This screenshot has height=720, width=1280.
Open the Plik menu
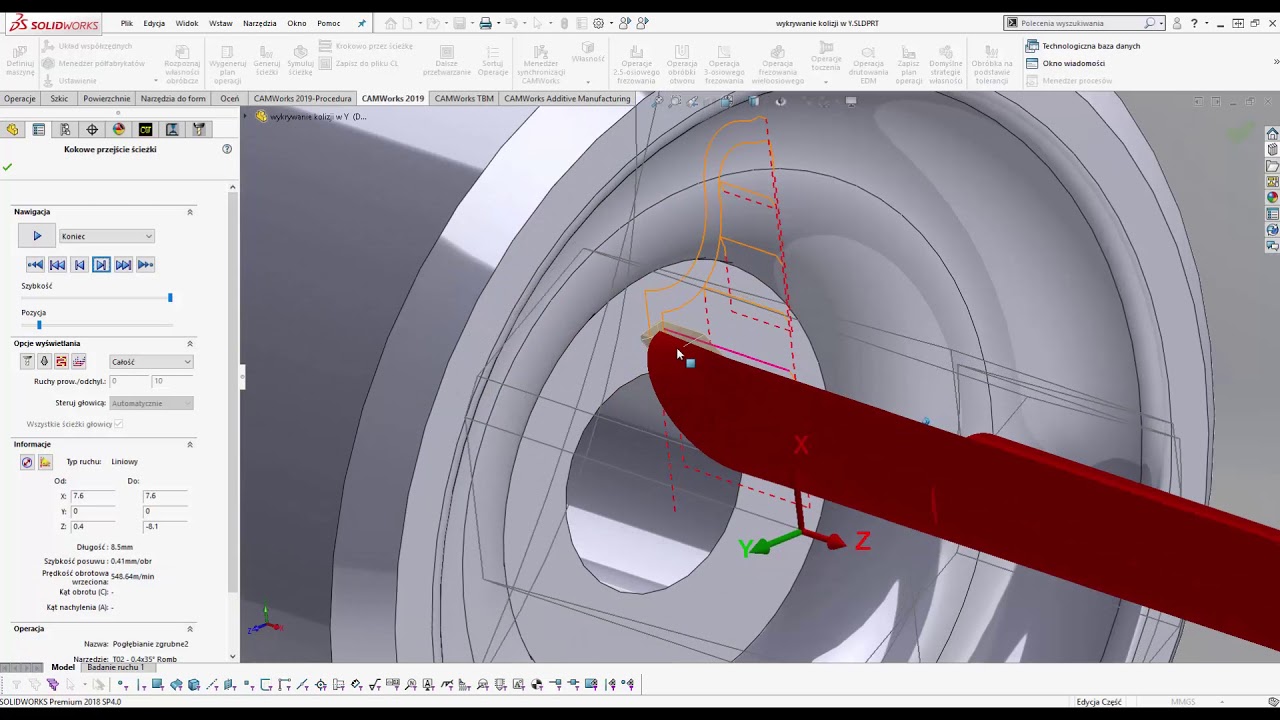click(x=127, y=23)
